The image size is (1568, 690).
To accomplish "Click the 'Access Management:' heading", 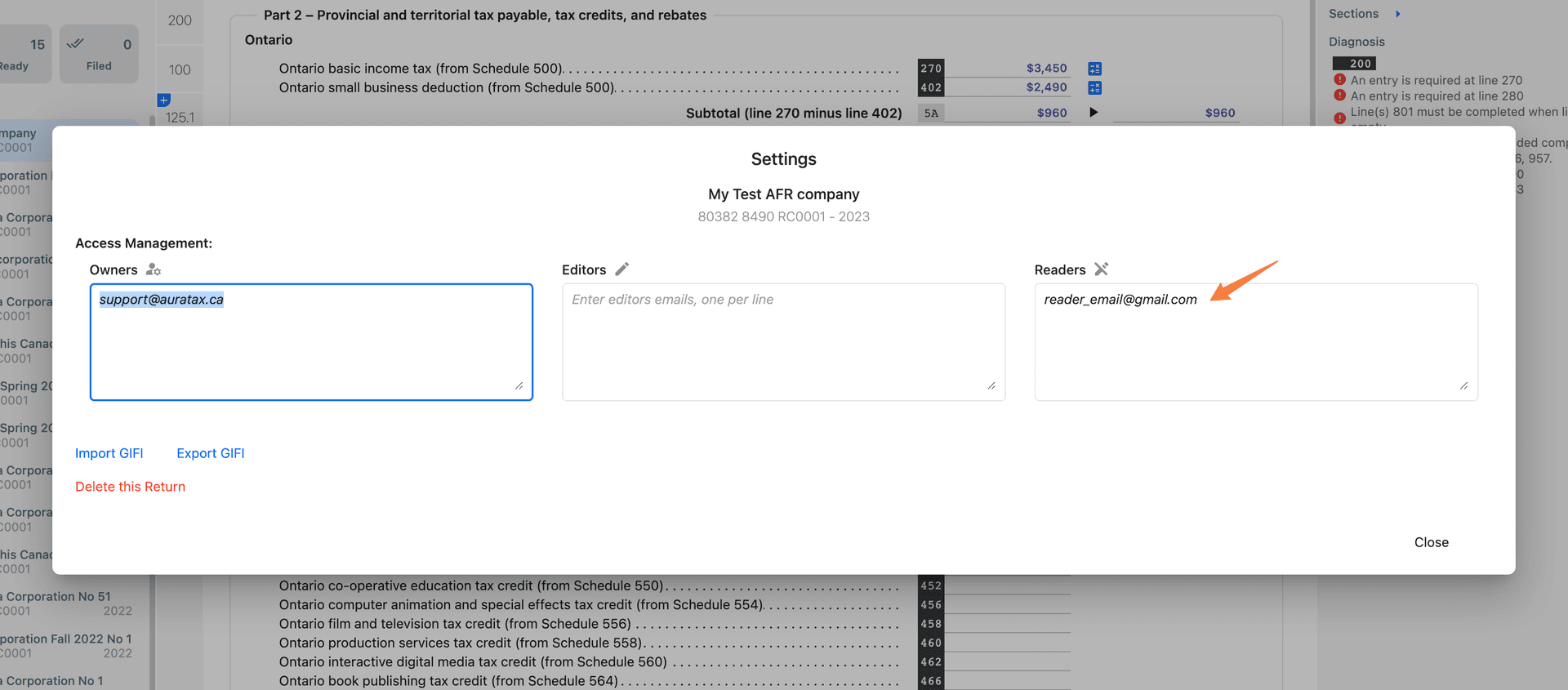I will [x=144, y=243].
